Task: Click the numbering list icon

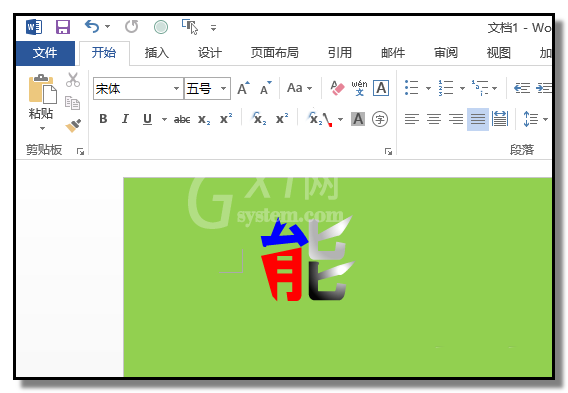Action: coord(446,88)
